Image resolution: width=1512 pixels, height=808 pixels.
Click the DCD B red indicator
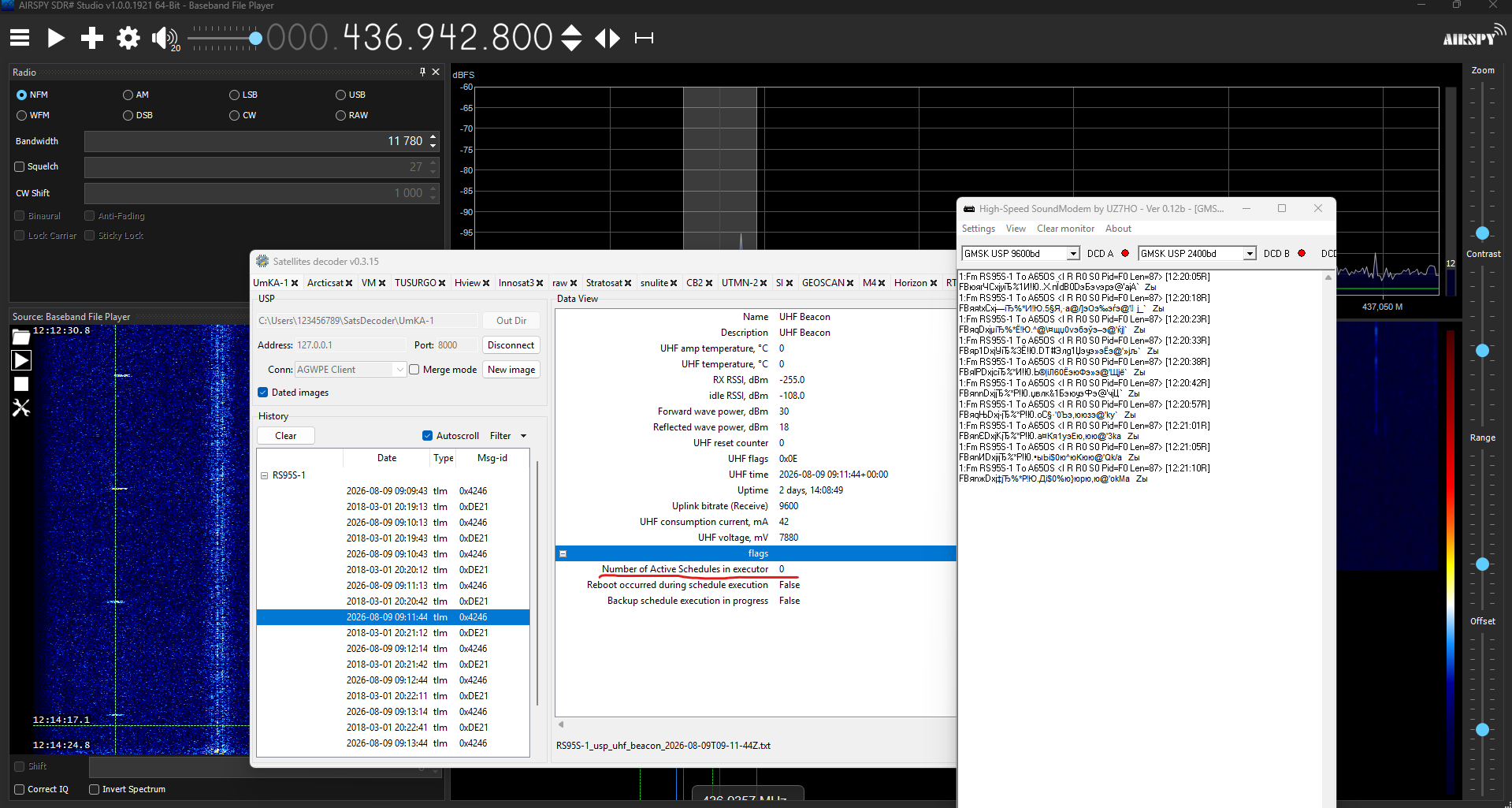pos(1302,253)
